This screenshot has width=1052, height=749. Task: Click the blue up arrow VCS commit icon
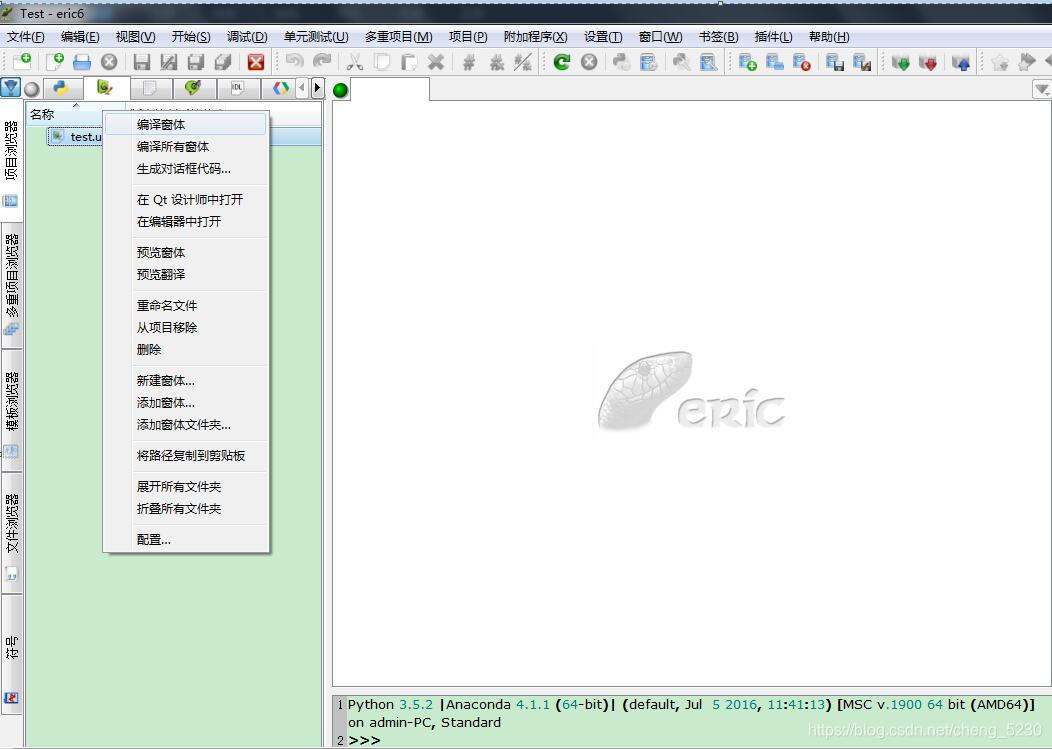point(961,63)
